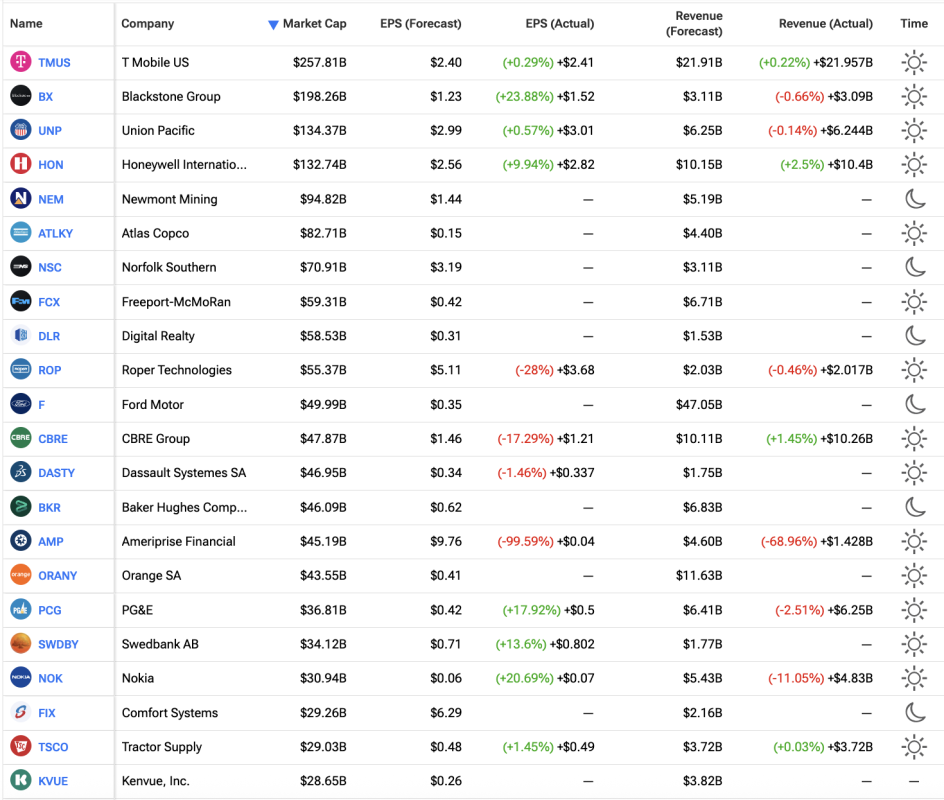Click the sun icon in Nokia row
This screenshot has width=944, height=800.
[x=914, y=678]
